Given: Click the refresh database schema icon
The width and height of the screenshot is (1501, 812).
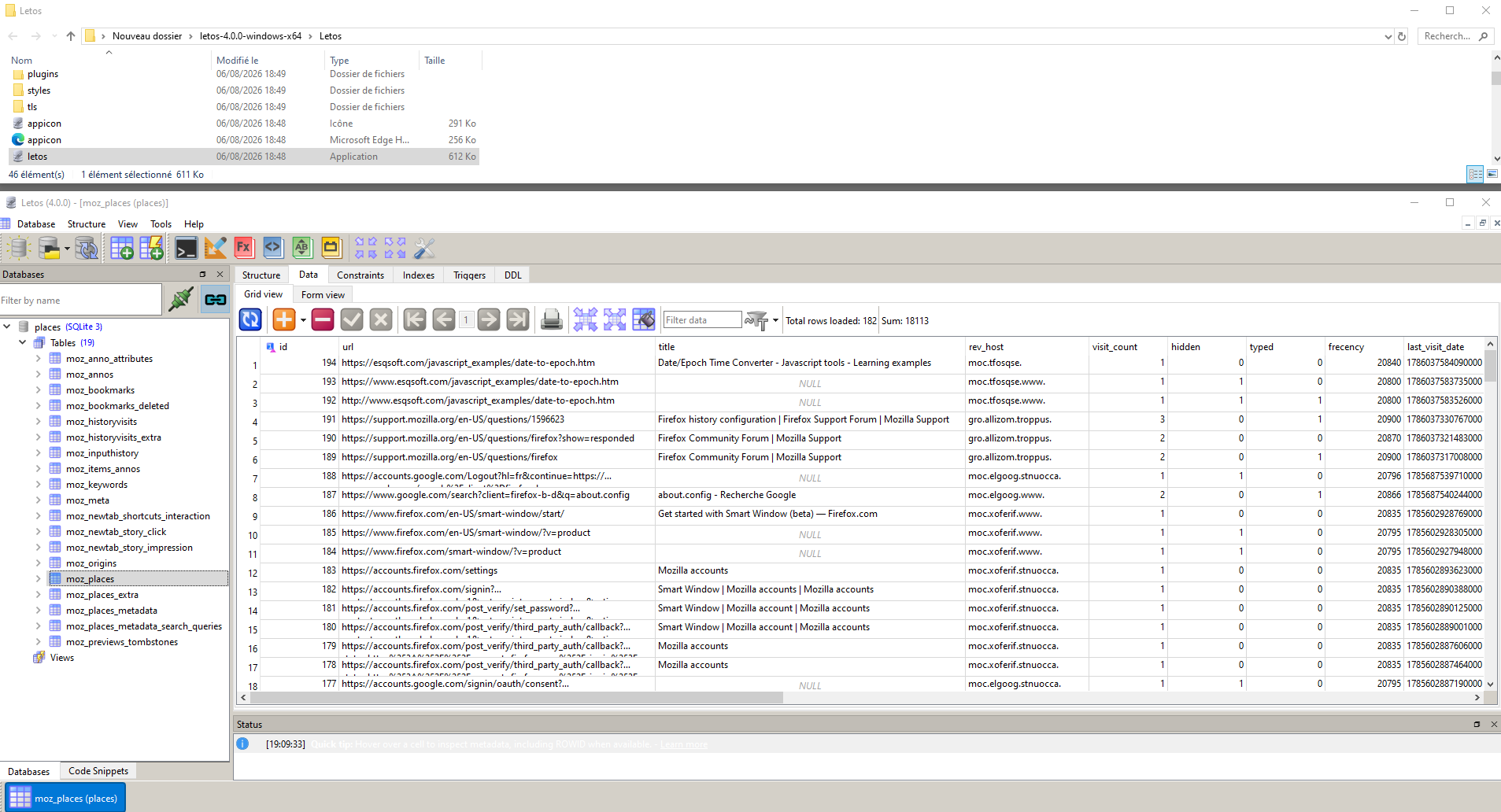Looking at the screenshot, I should (87, 249).
